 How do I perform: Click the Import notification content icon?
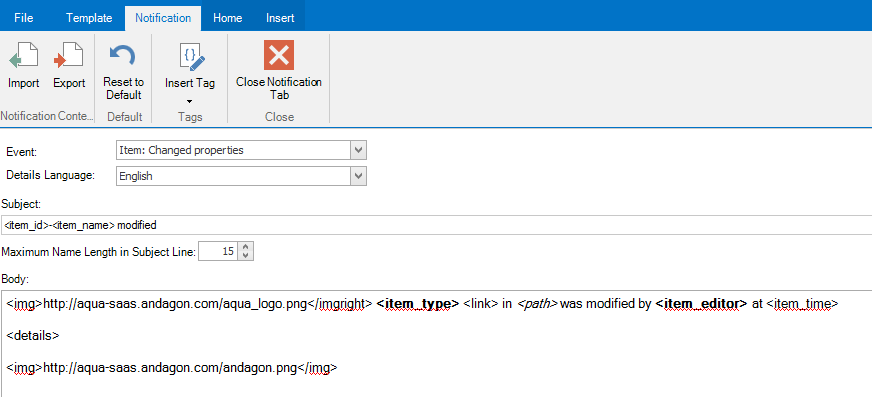[23, 56]
